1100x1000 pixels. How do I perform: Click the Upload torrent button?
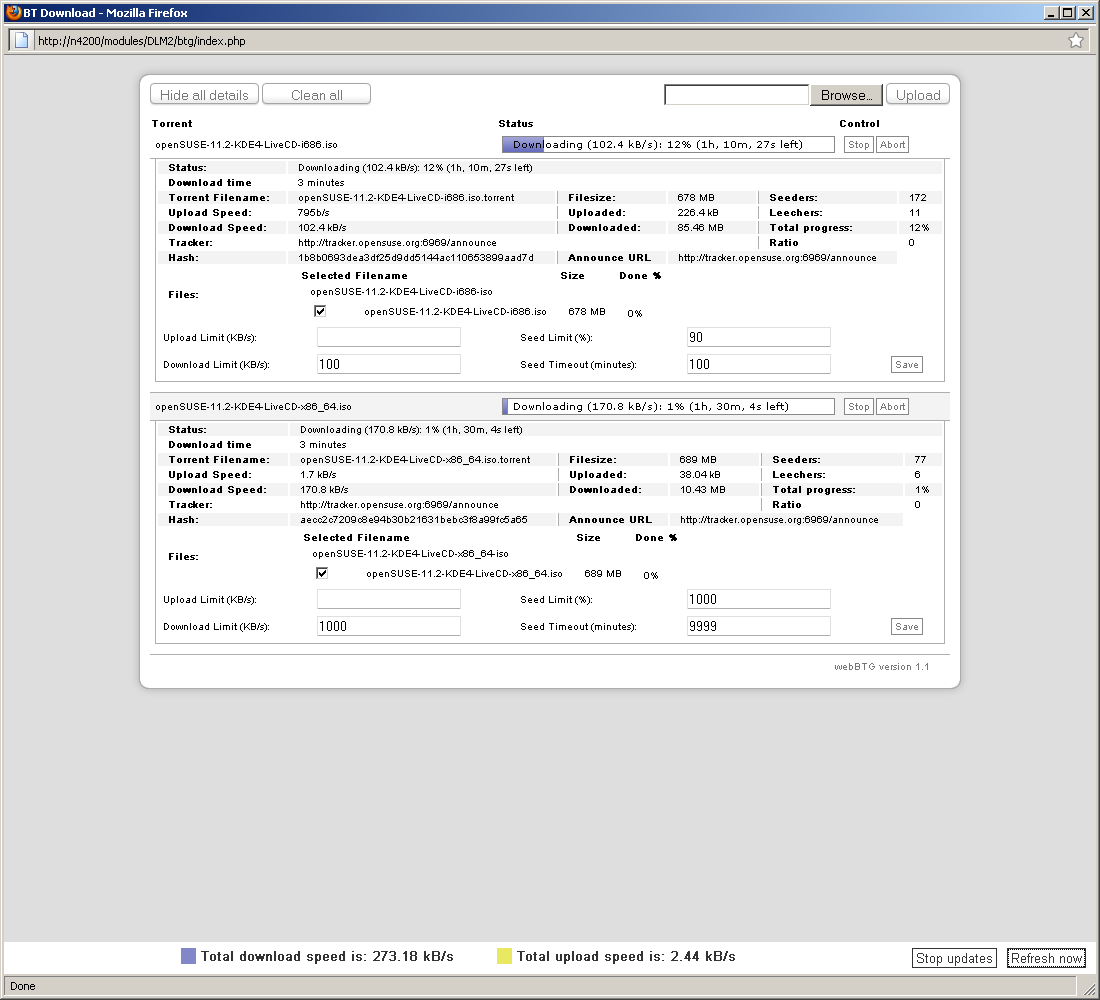click(918, 95)
